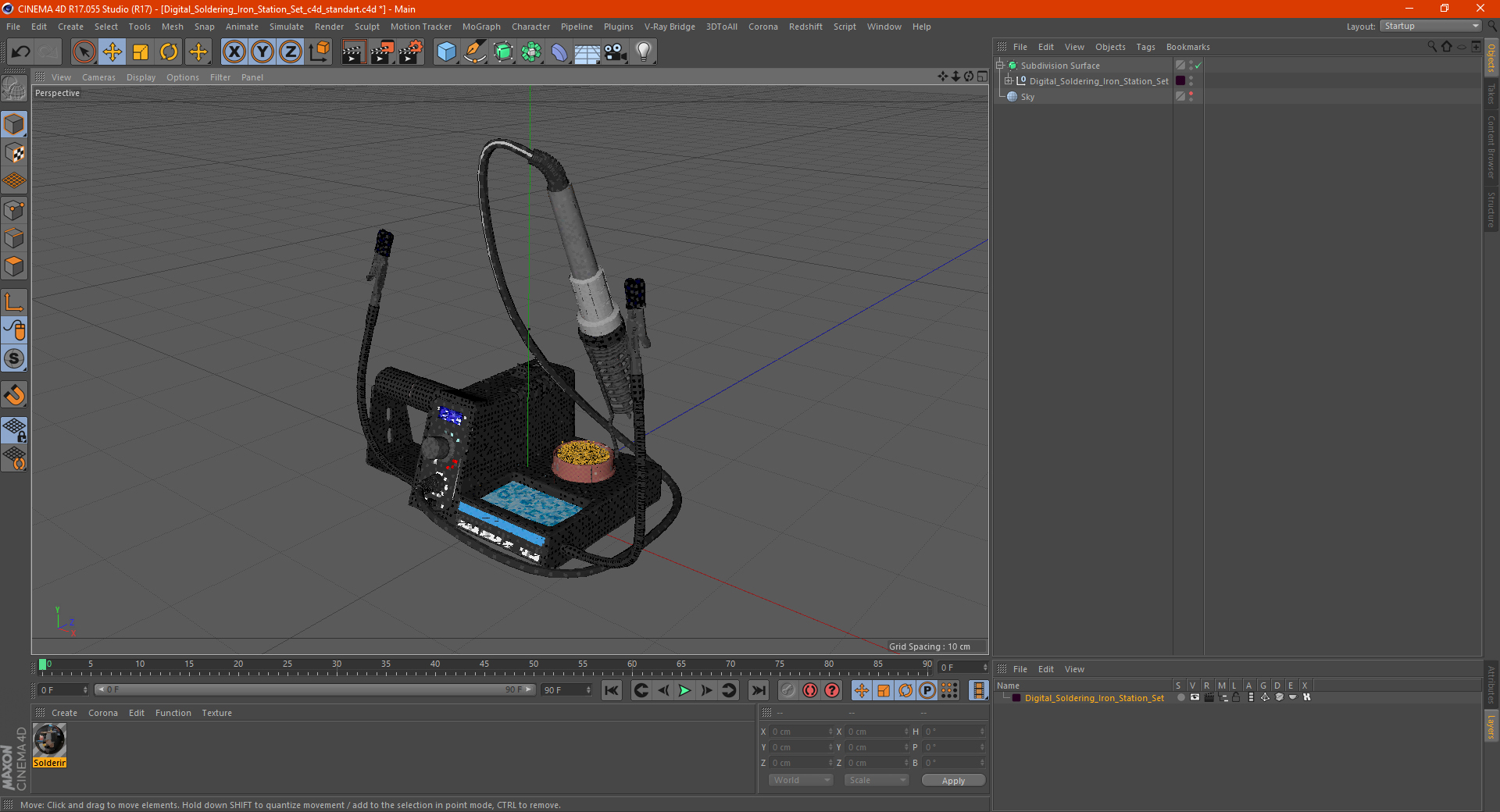
Task: Select Polygons mode in left palette
Action: [14, 266]
